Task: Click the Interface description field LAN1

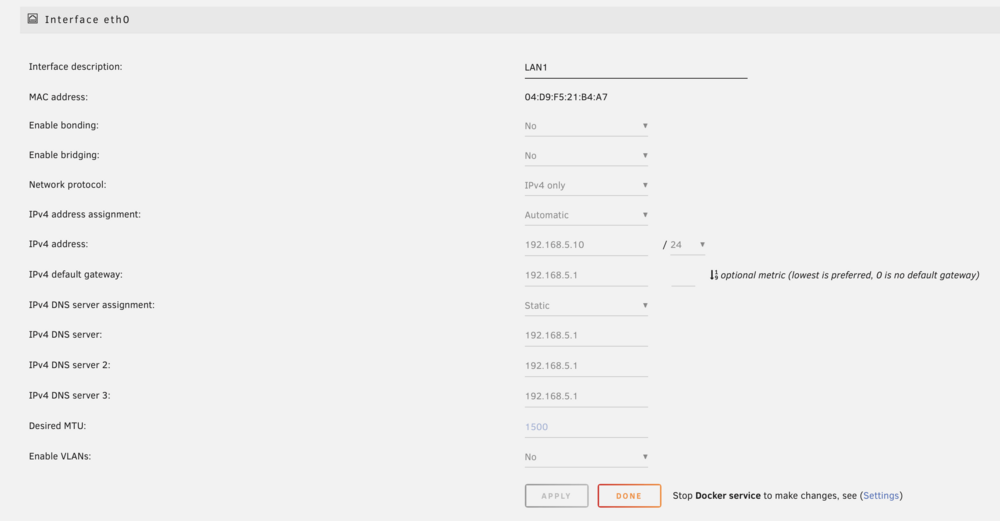Action: tap(635, 68)
